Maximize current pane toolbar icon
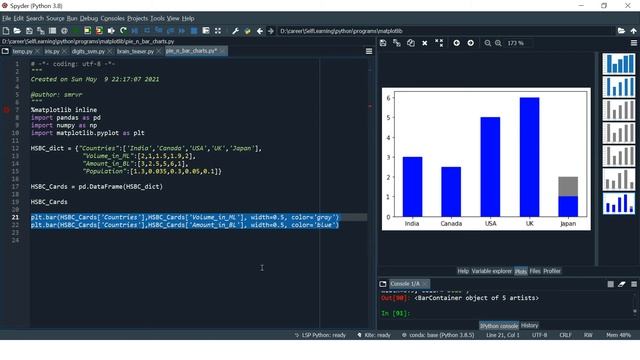640x360 pixels. pyautogui.click(x=218, y=31)
